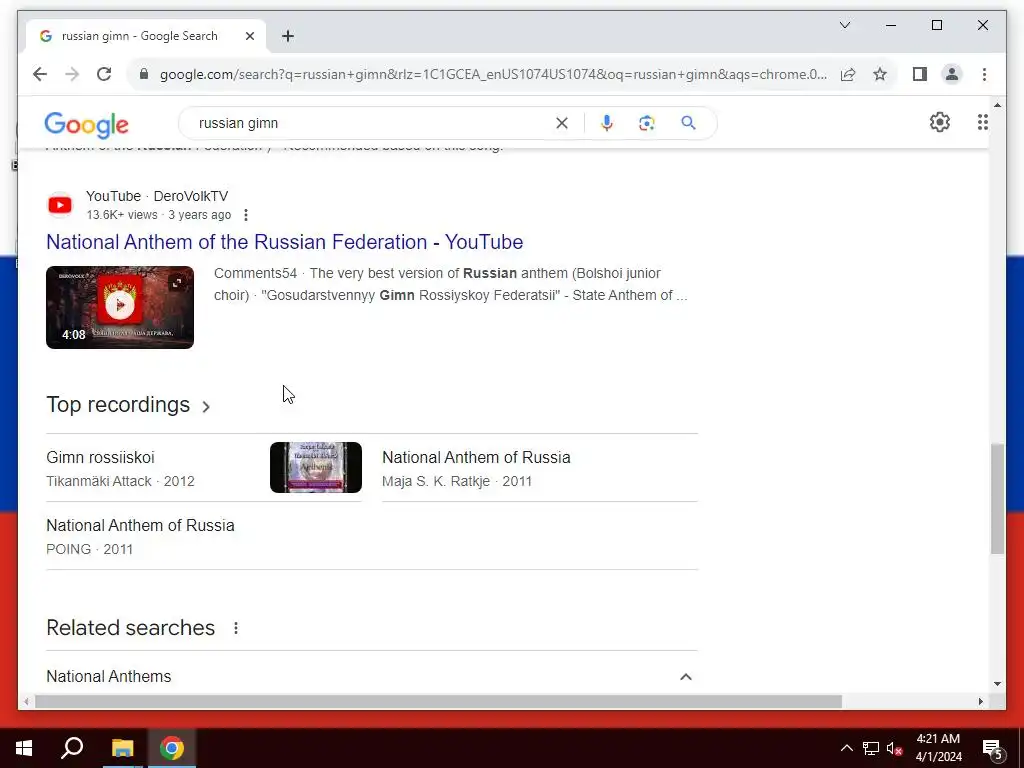Open Google apps grid
This screenshot has height=768, width=1024.
click(982, 122)
